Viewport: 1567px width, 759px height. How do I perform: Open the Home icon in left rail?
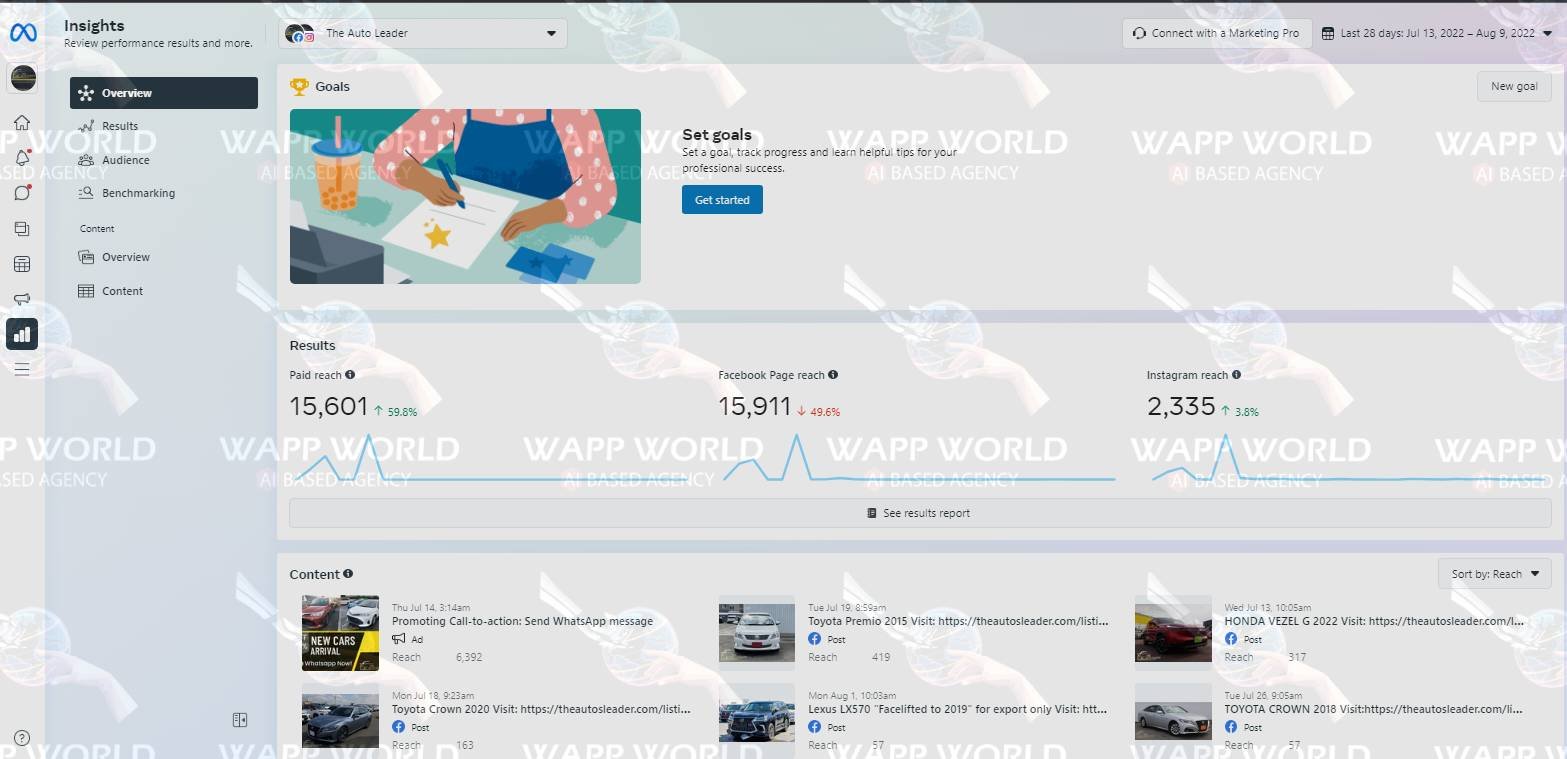pyautogui.click(x=22, y=122)
